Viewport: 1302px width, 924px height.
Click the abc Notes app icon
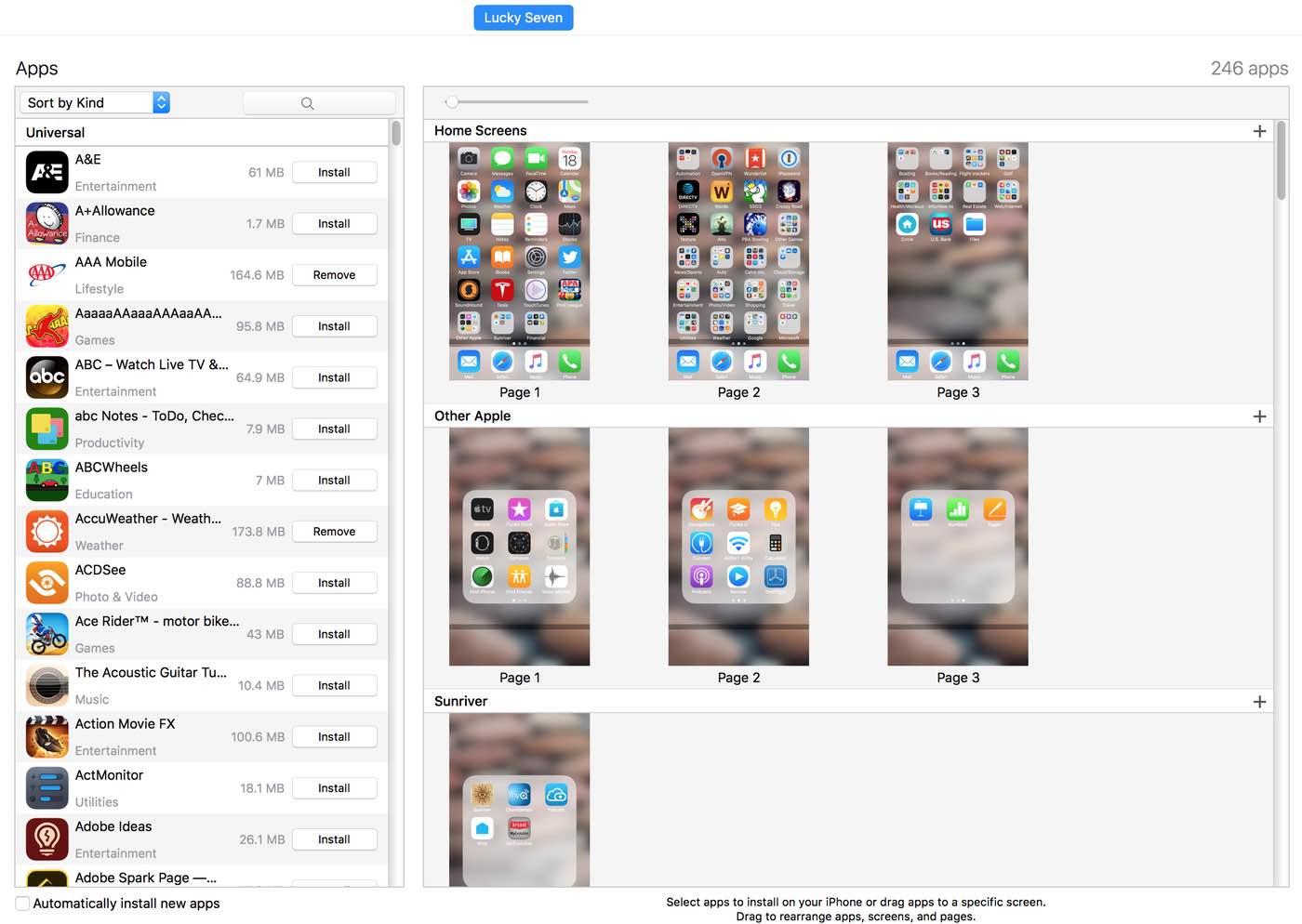[x=47, y=429]
